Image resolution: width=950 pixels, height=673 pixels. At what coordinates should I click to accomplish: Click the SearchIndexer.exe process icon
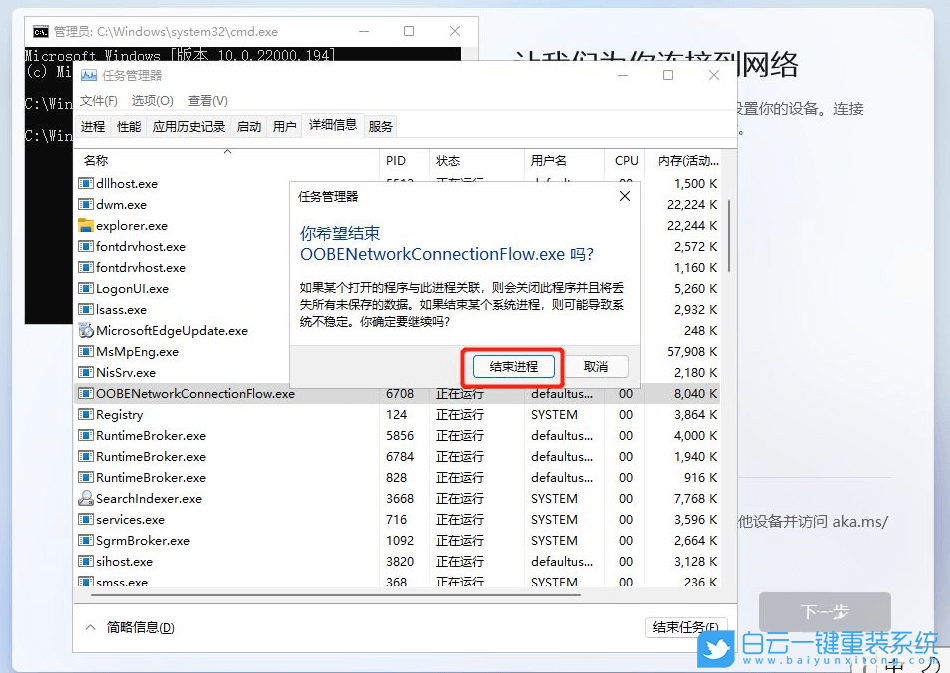click(x=85, y=498)
